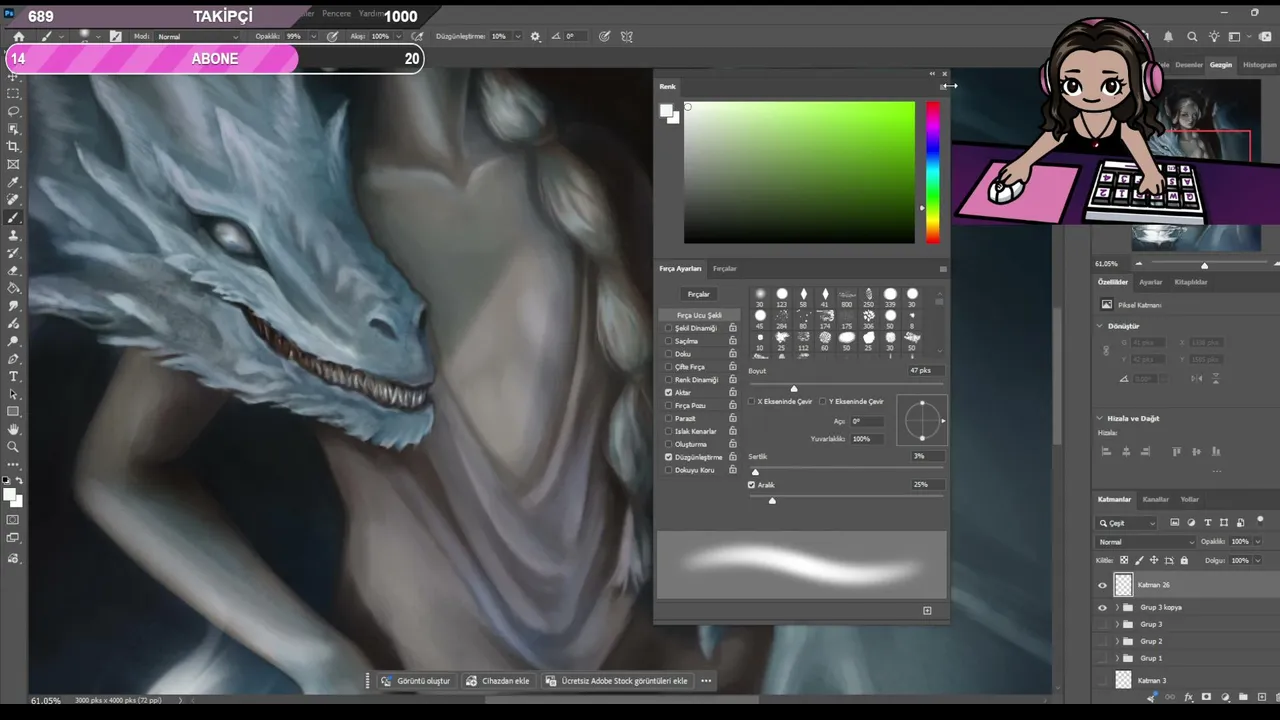1280x720 pixels.
Task: Disable the Düzgünleştirme checkbox
Action: tap(669, 457)
